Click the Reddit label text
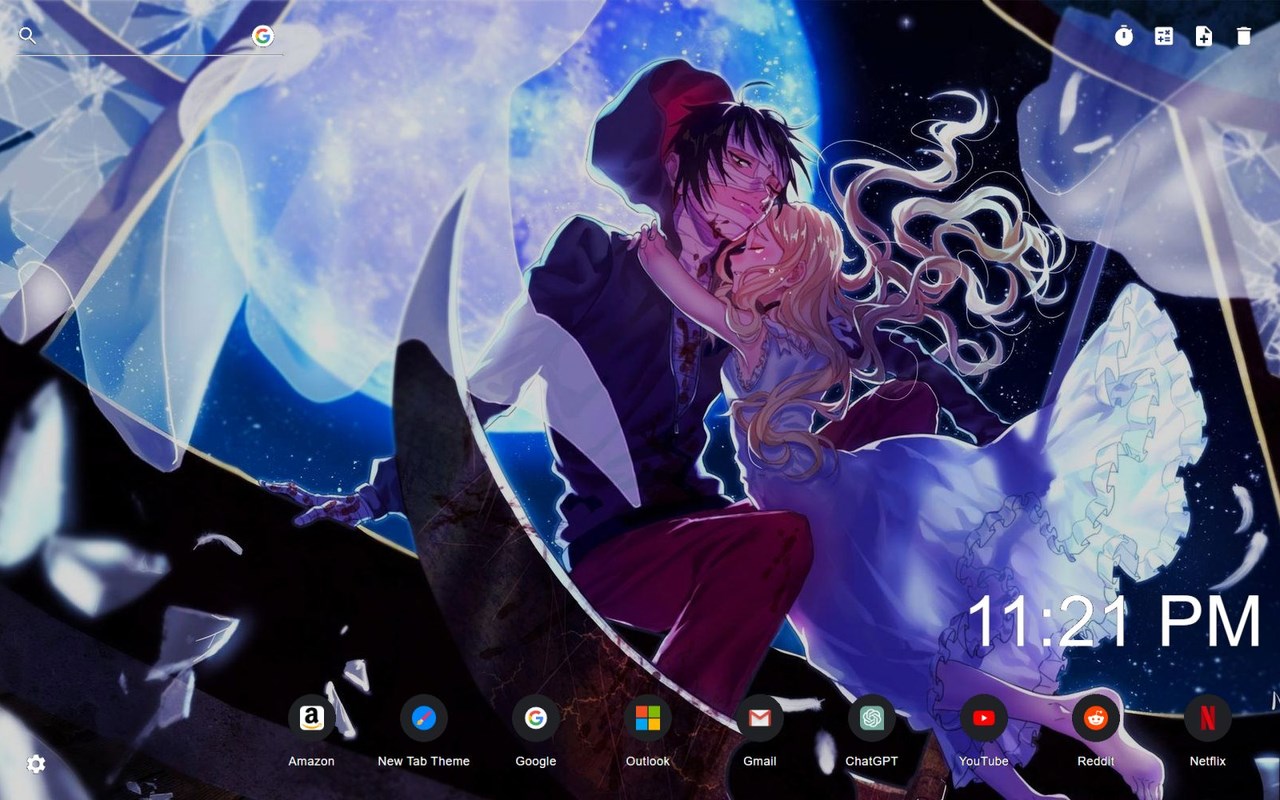Screen dimensions: 1280x800 pyautogui.click(x=1096, y=761)
